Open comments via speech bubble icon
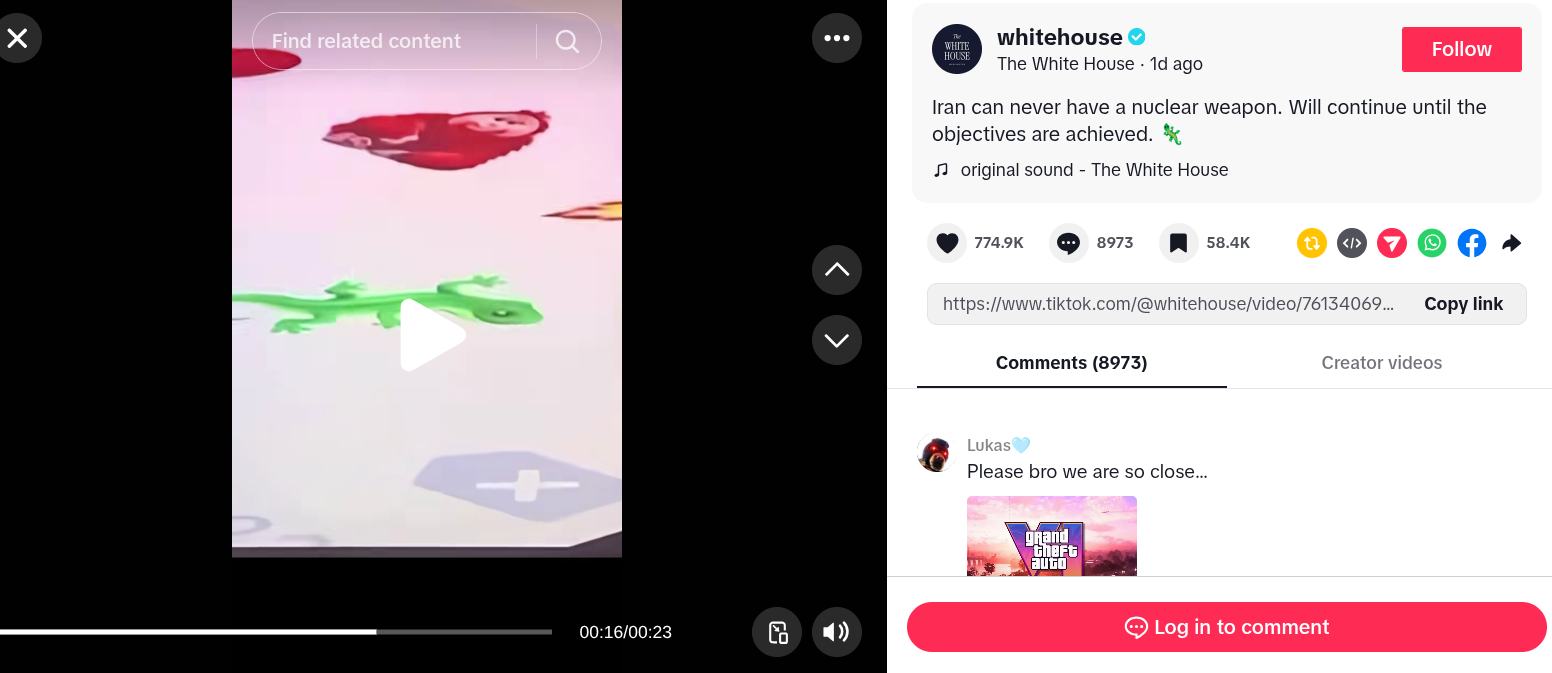This screenshot has height=673, width=1552. [x=1069, y=243]
